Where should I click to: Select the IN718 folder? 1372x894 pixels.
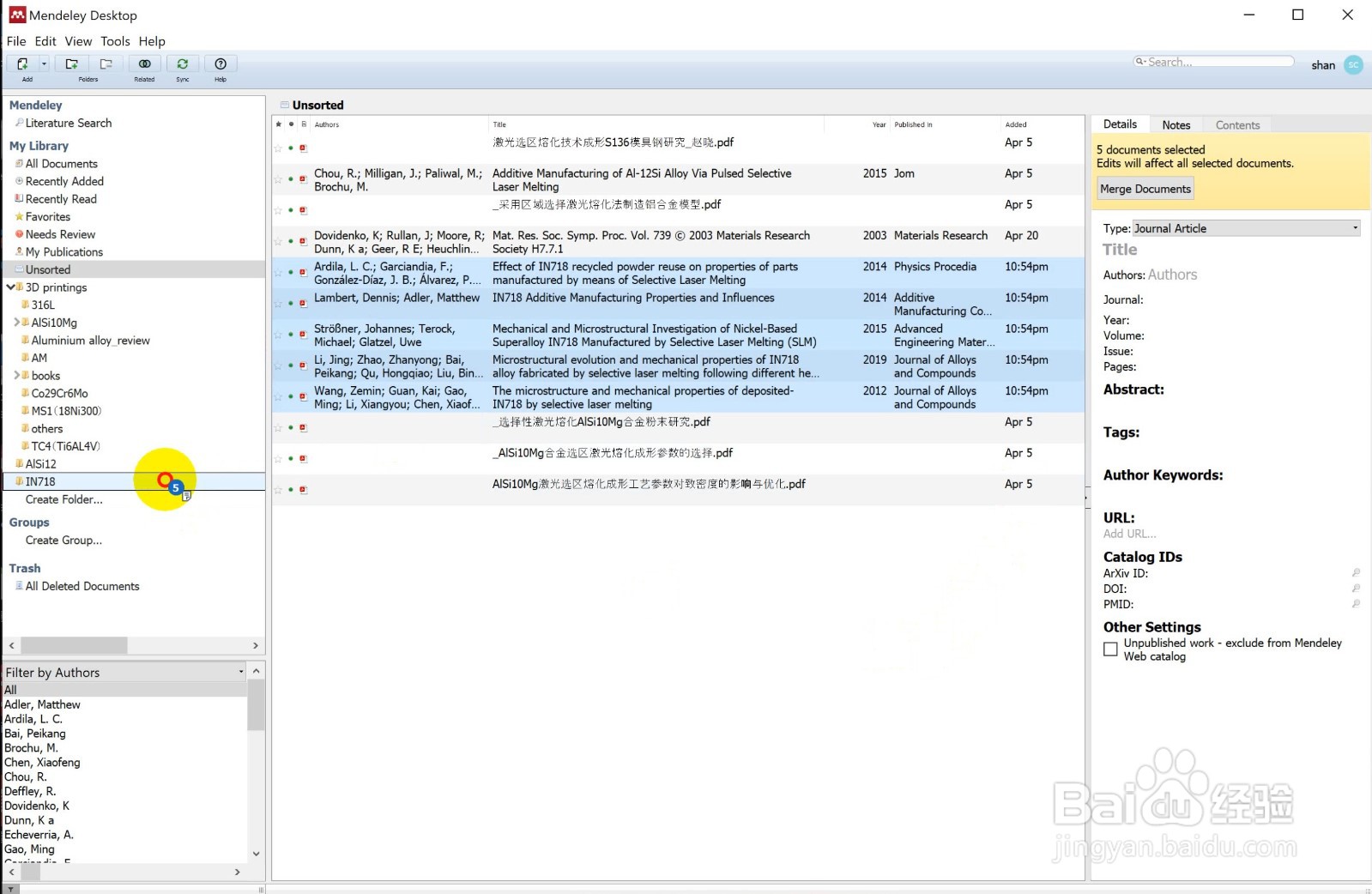(39, 481)
